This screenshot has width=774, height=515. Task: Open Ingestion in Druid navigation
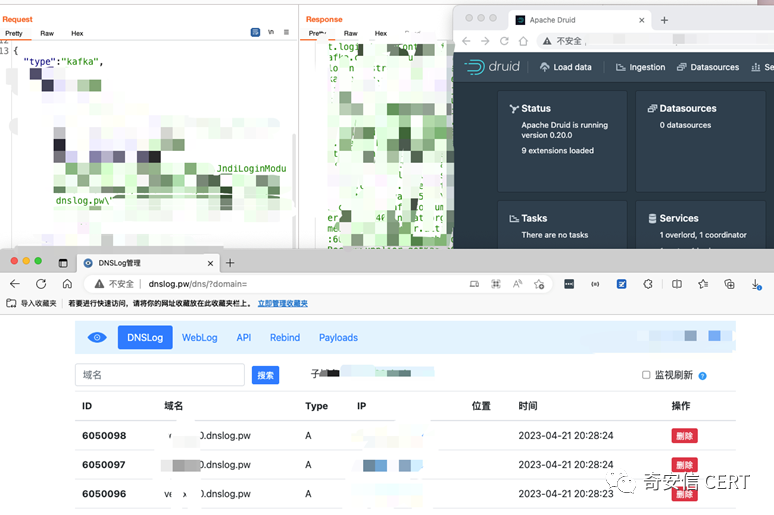click(x=641, y=67)
